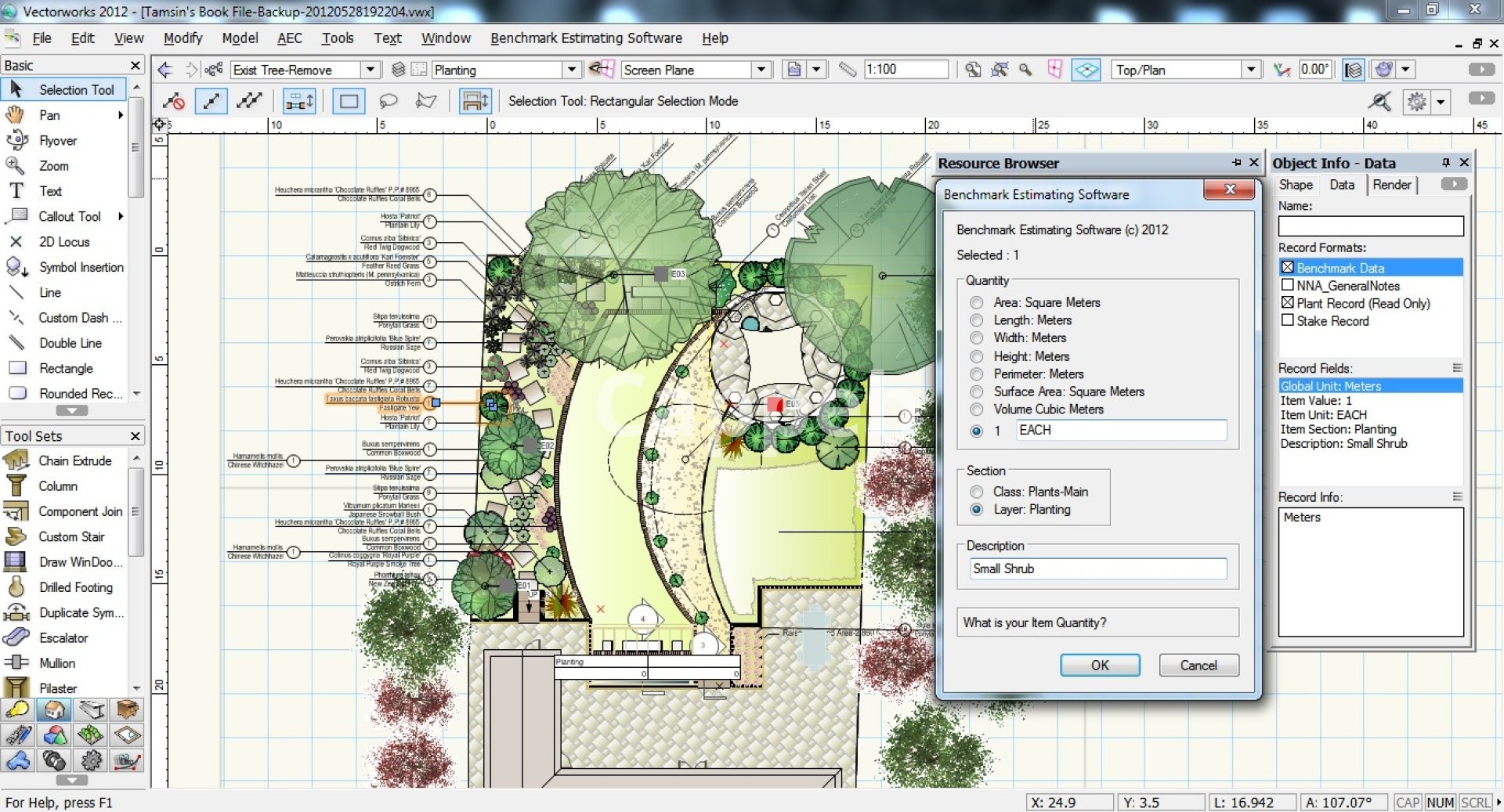Select Area: Square Meters radio option
The height and width of the screenshot is (812, 1504).
click(x=976, y=302)
